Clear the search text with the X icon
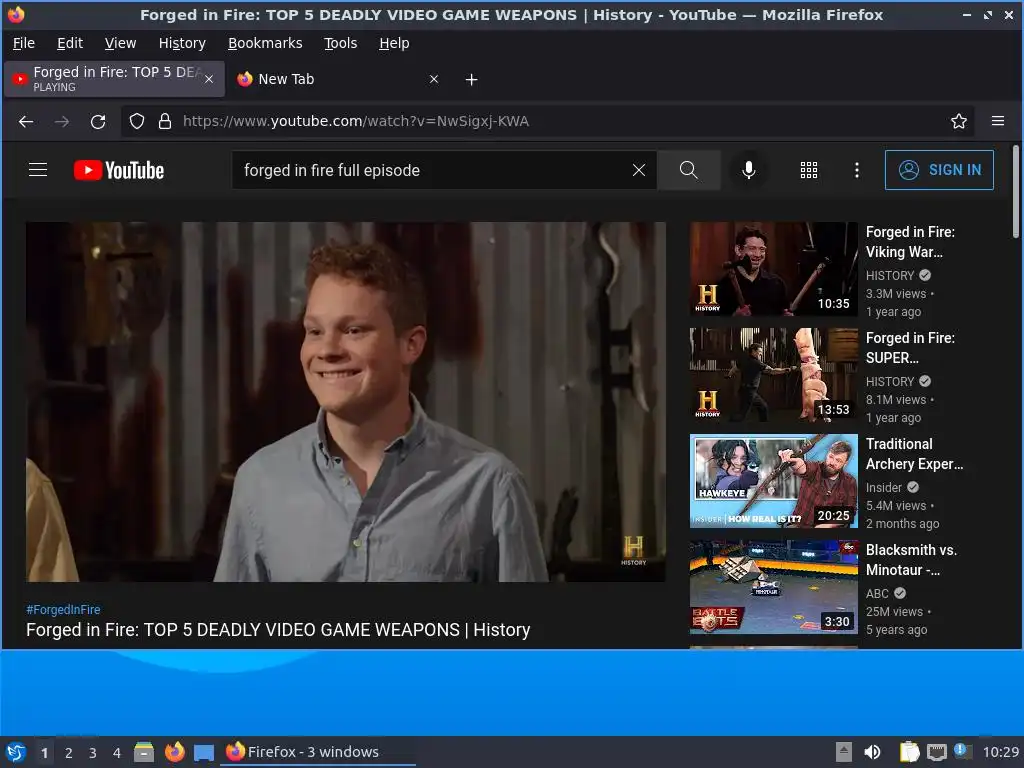 [x=639, y=170]
